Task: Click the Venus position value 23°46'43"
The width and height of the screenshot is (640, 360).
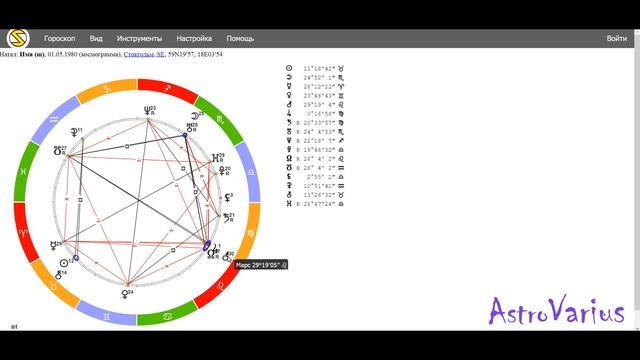Action: tap(319, 96)
